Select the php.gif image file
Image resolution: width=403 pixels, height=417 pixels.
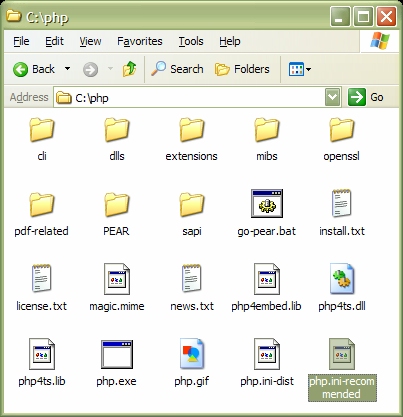tap(192, 354)
